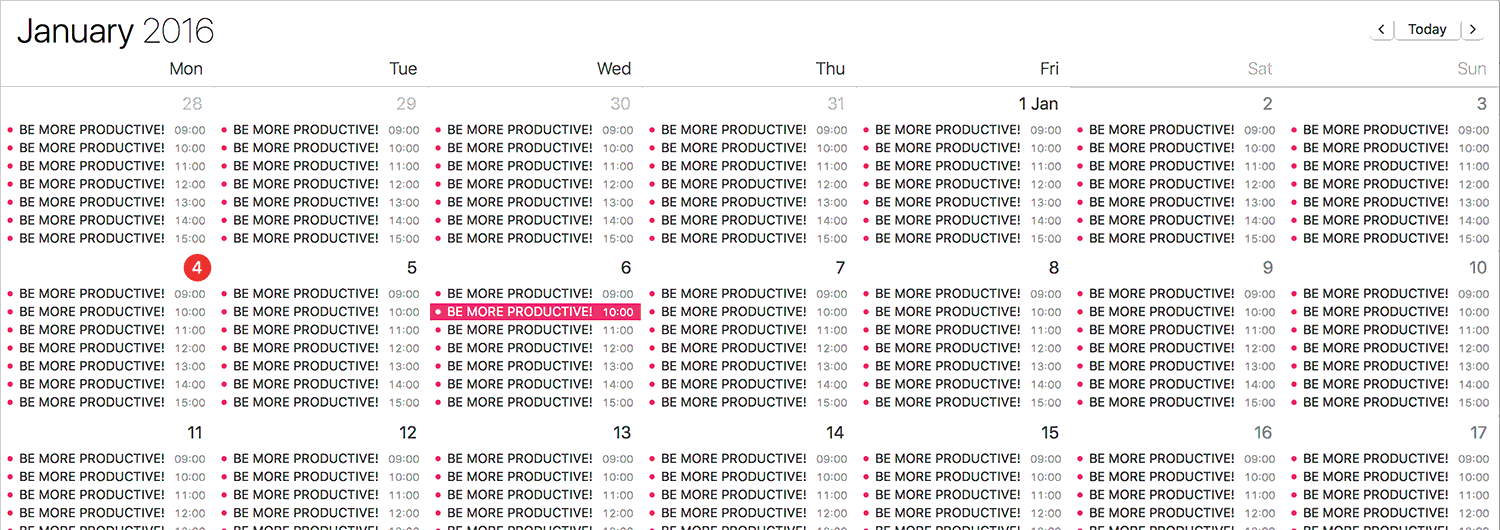This screenshot has height=530, width=1500.
Task: Click the January 2016 month title
Action: pos(116,31)
